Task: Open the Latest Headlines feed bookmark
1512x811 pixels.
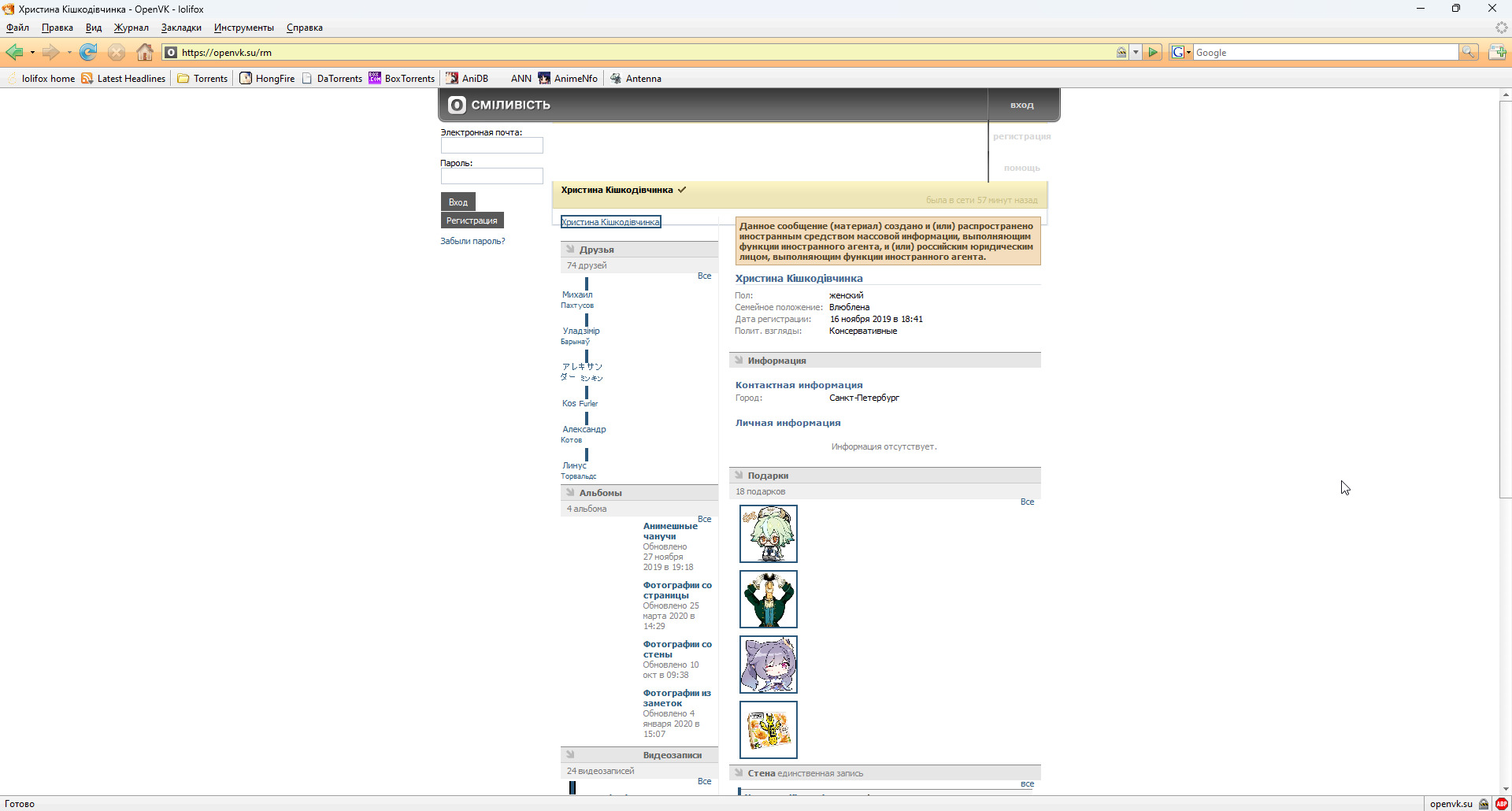Action: (124, 79)
